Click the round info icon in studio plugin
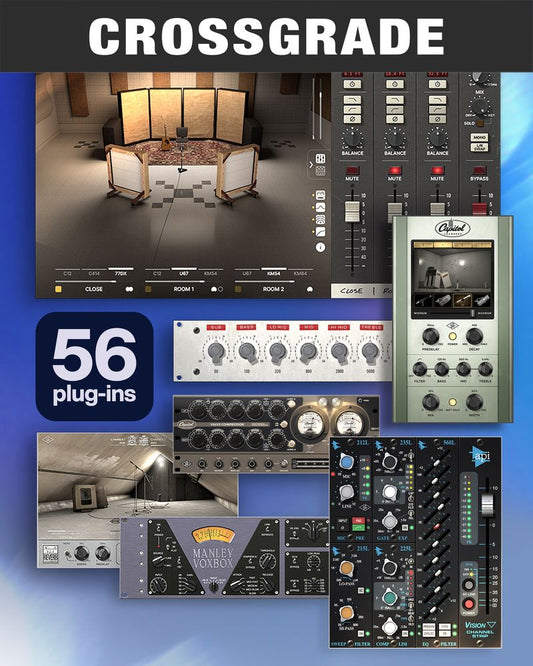The image size is (533, 666). [x=320, y=247]
